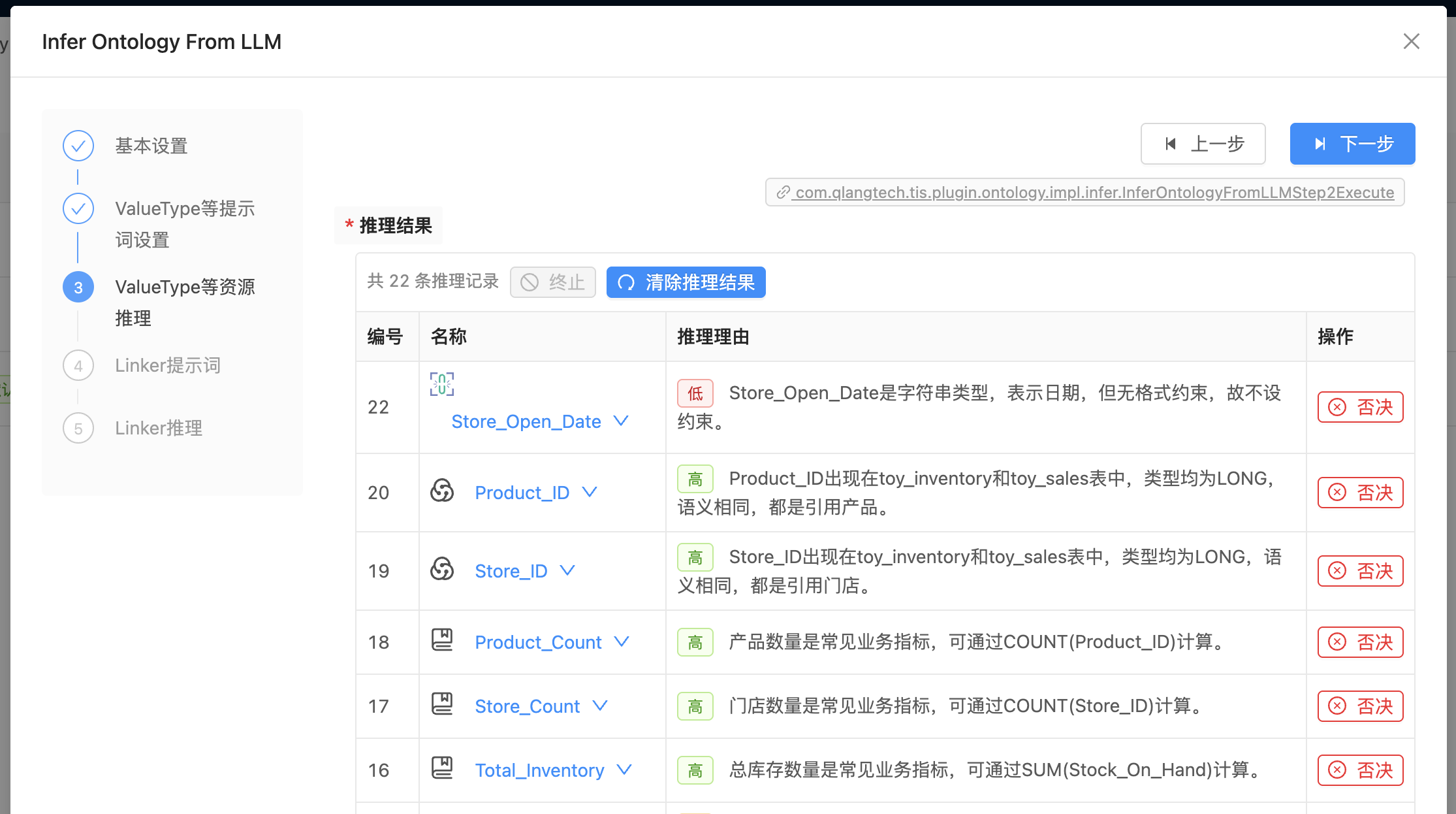
Task: Select the ValueType等提示词设置 step
Action: point(185,224)
